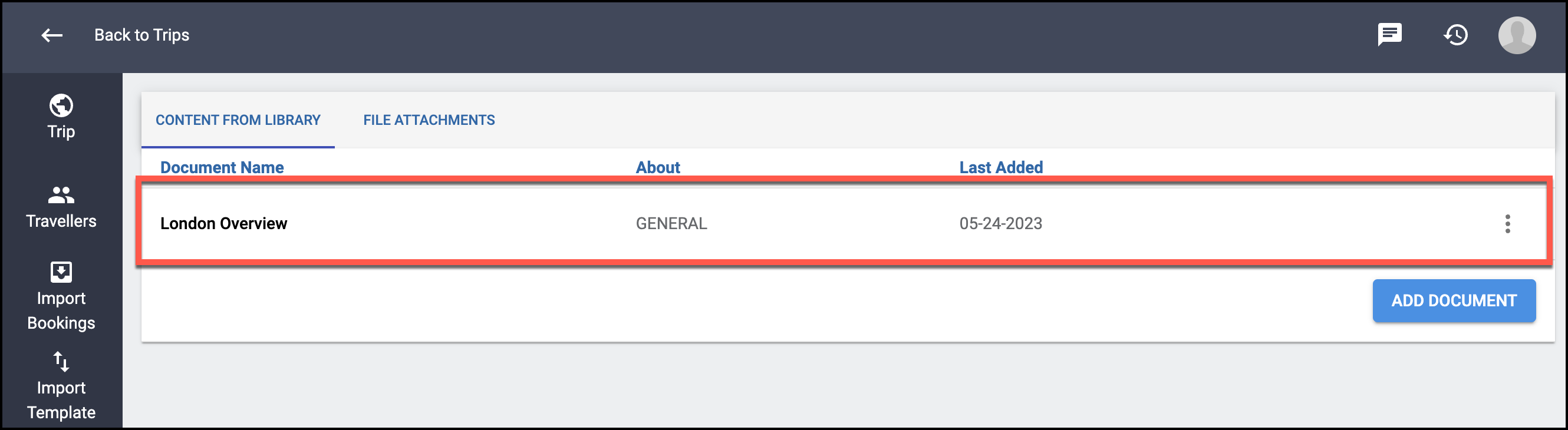This screenshot has height=430, width=1568.
Task: Click the Travellers label in sidebar
Action: pos(61,221)
